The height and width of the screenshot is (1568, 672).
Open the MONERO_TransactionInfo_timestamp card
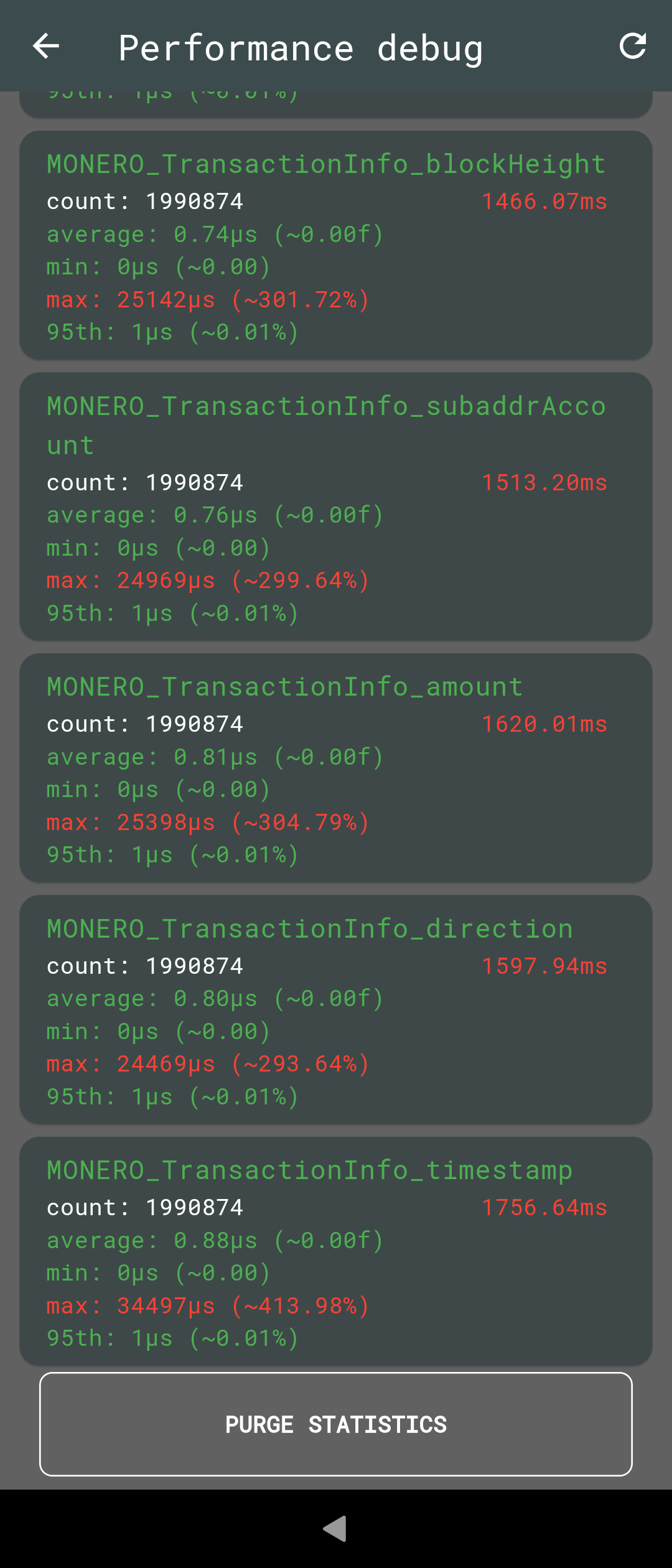tap(336, 1251)
